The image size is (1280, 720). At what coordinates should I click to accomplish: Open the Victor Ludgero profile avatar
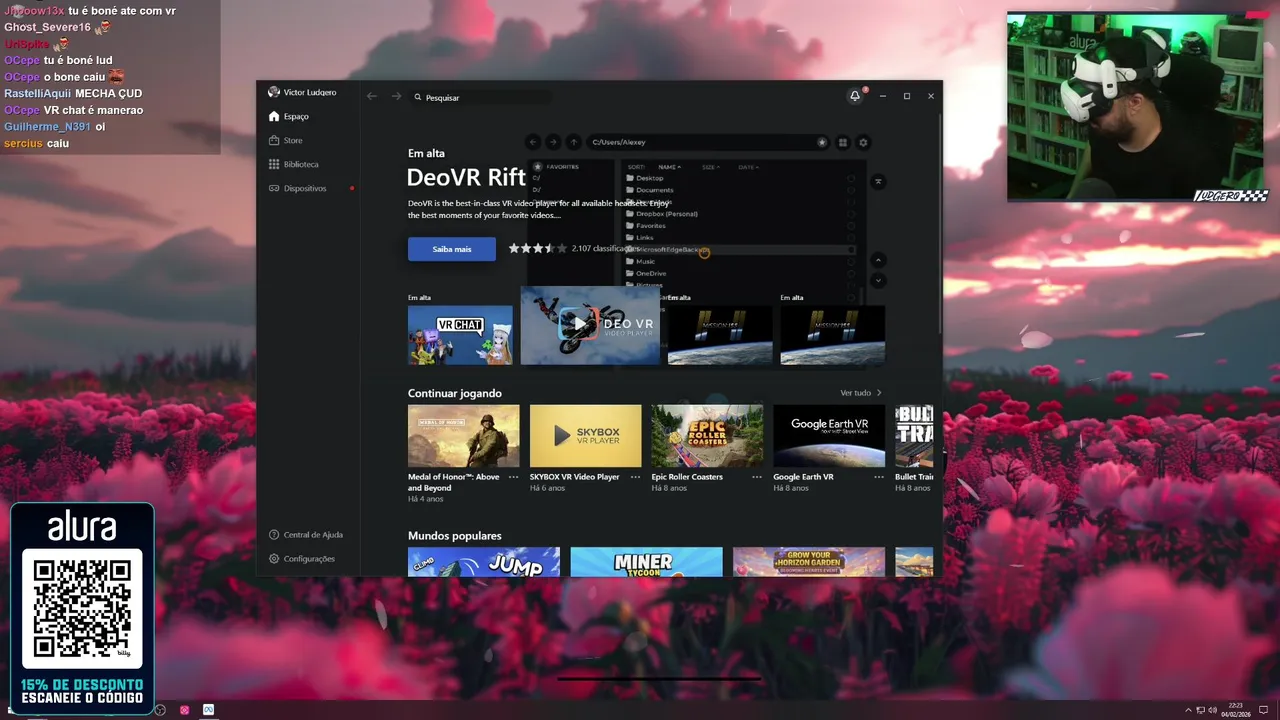tap(274, 92)
